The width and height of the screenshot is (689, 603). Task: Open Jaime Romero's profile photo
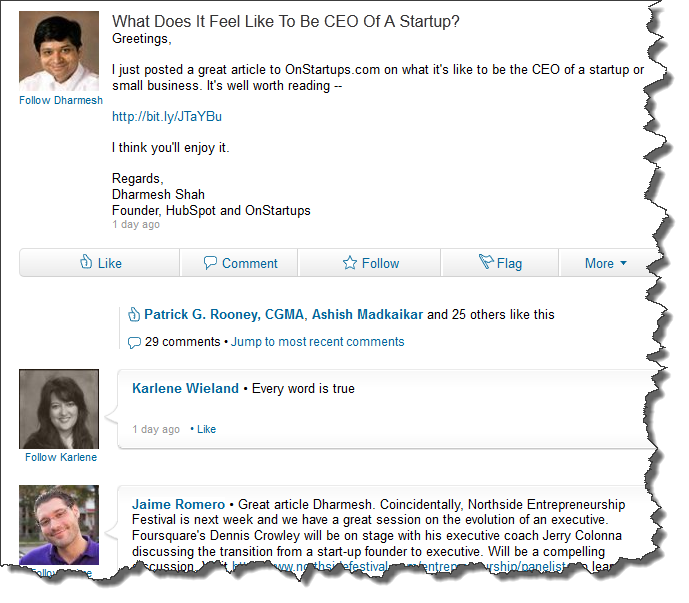pyautogui.click(x=59, y=525)
